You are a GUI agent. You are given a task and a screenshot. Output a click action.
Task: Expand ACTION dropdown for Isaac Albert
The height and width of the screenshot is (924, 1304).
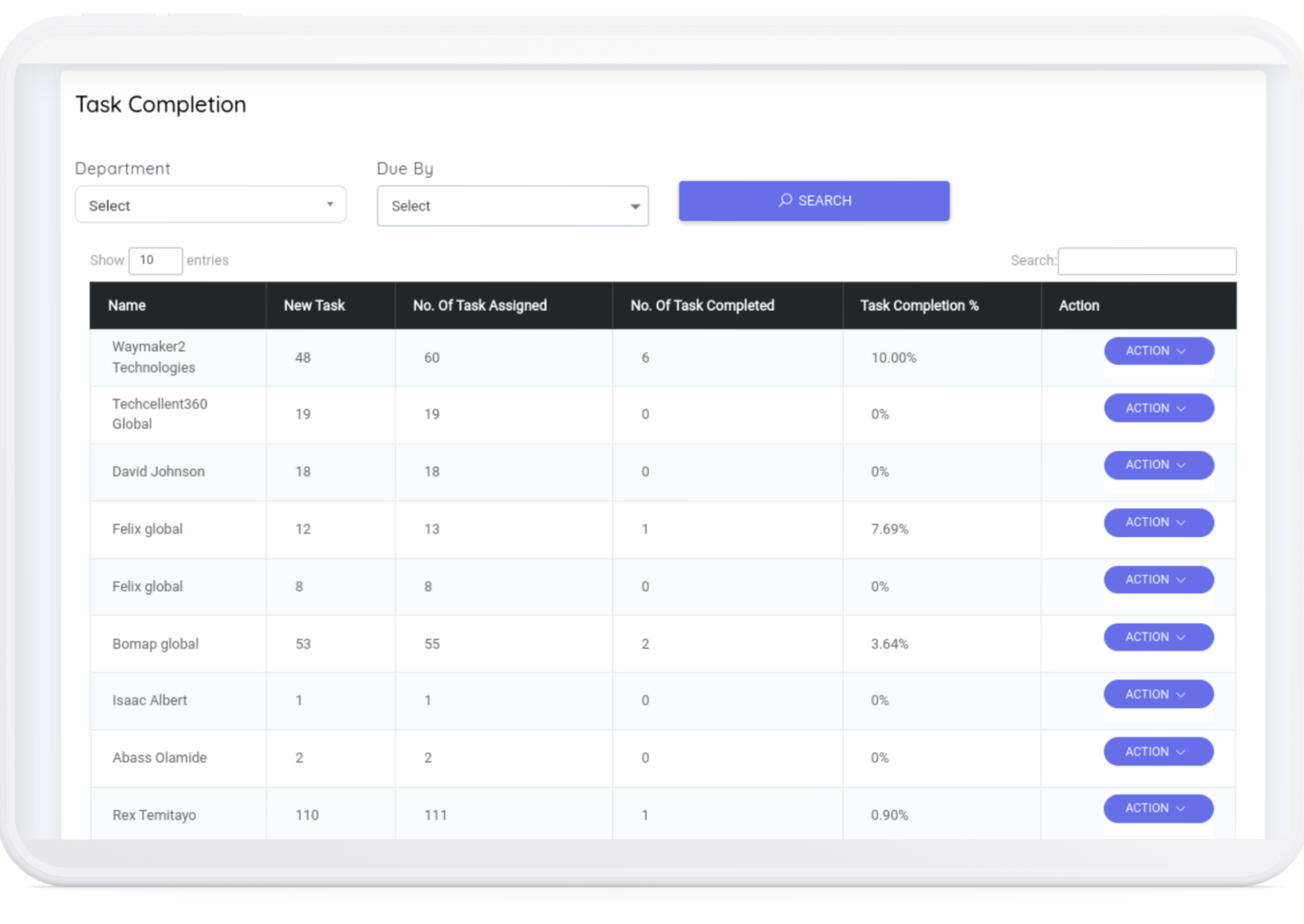[1158, 694]
